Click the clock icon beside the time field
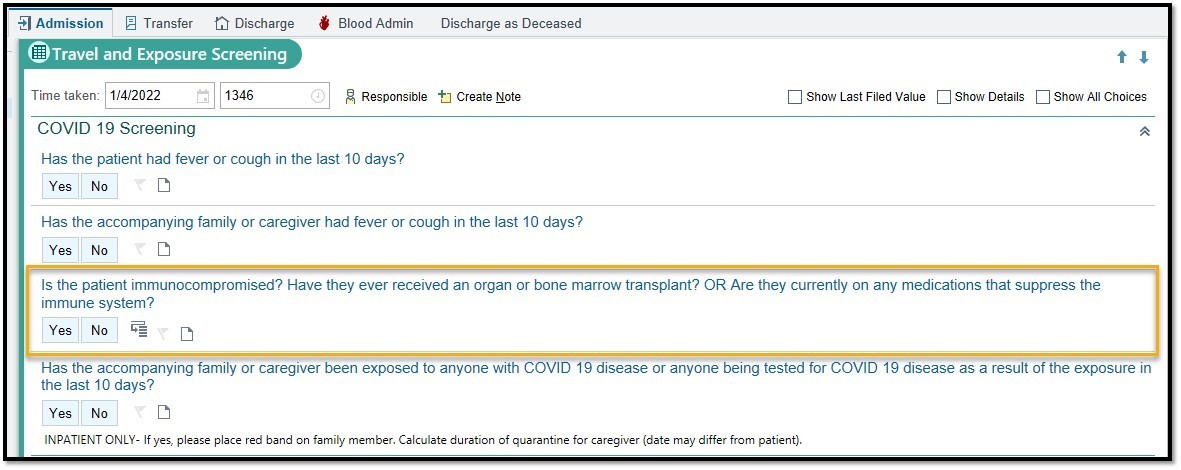 coord(318,97)
